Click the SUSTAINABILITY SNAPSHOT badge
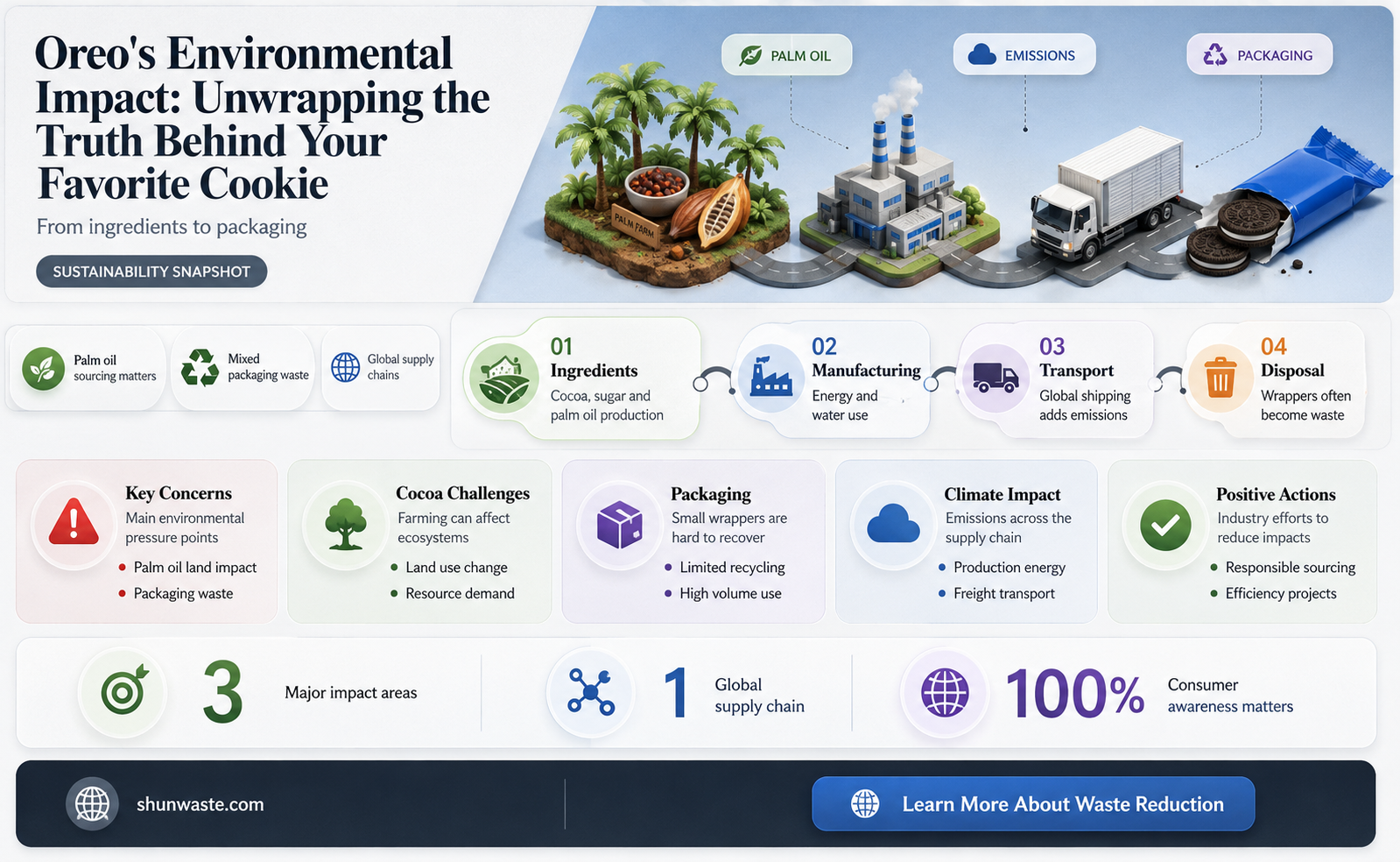The height and width of the screenshot is (862, 1400). coord(151,272)
